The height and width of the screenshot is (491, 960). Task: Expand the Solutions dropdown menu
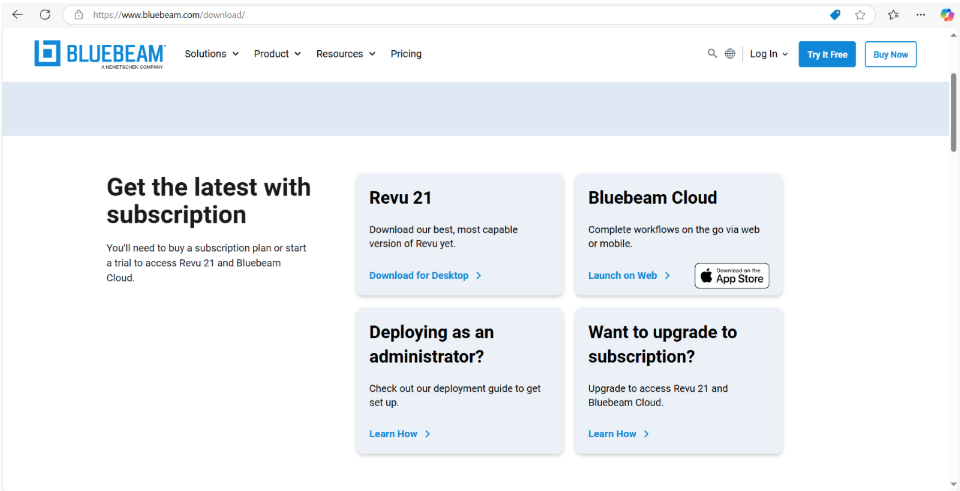[211, 54]
